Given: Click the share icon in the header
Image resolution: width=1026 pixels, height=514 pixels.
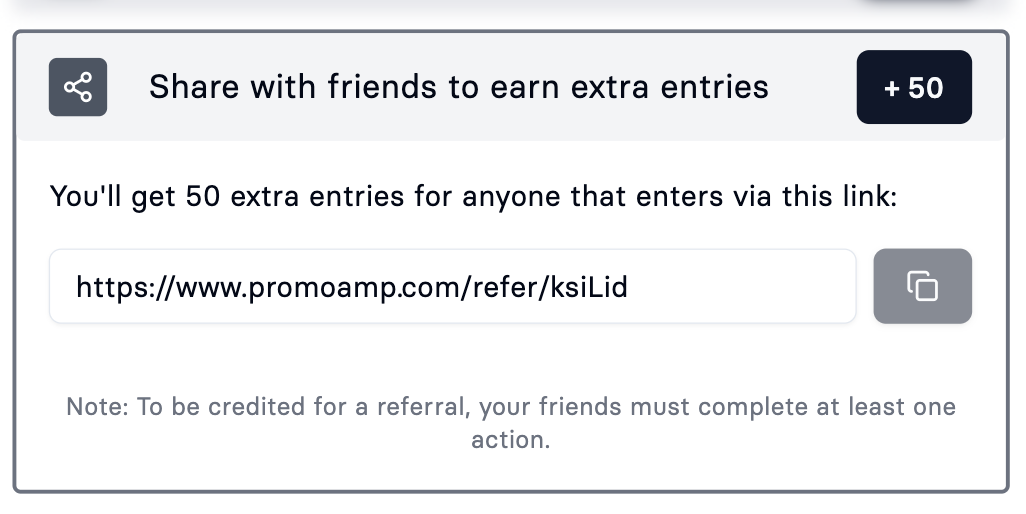Looking at the screenshot, I should pos(78,87).
